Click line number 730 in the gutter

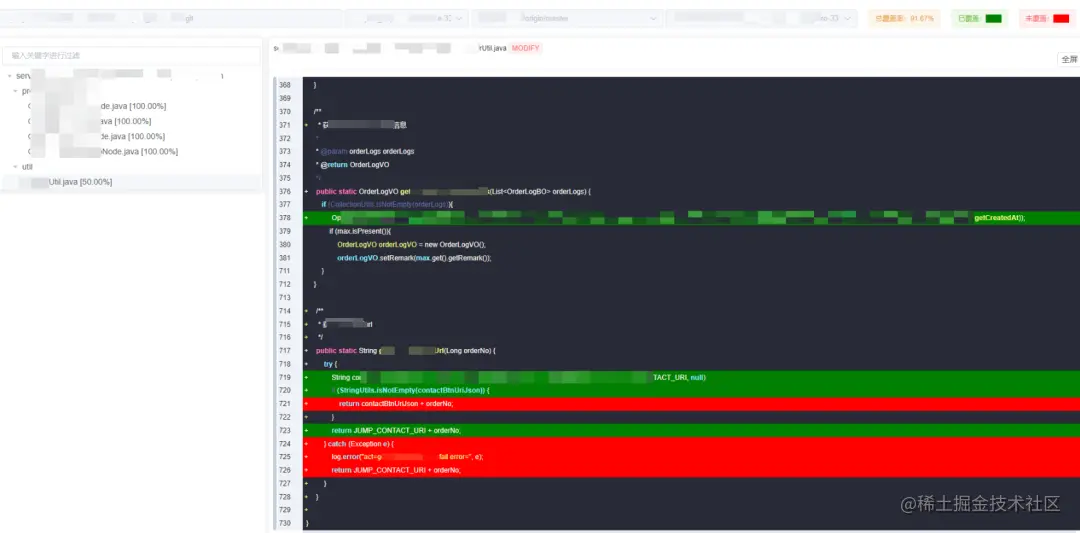pyautogui.click(x=284, y=524)
